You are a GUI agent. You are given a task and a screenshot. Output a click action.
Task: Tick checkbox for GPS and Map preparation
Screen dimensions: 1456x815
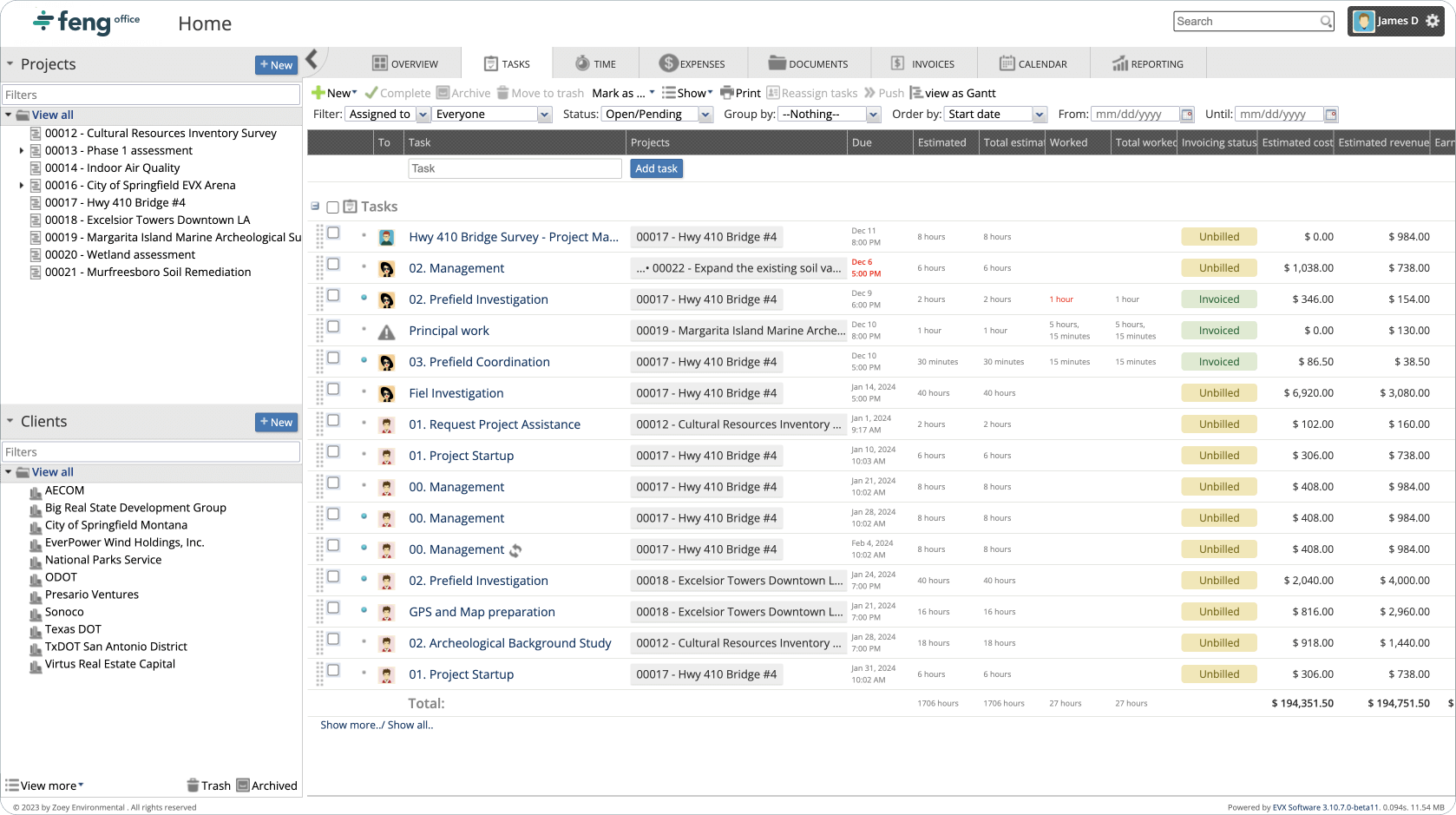click(x=333, y=608)
